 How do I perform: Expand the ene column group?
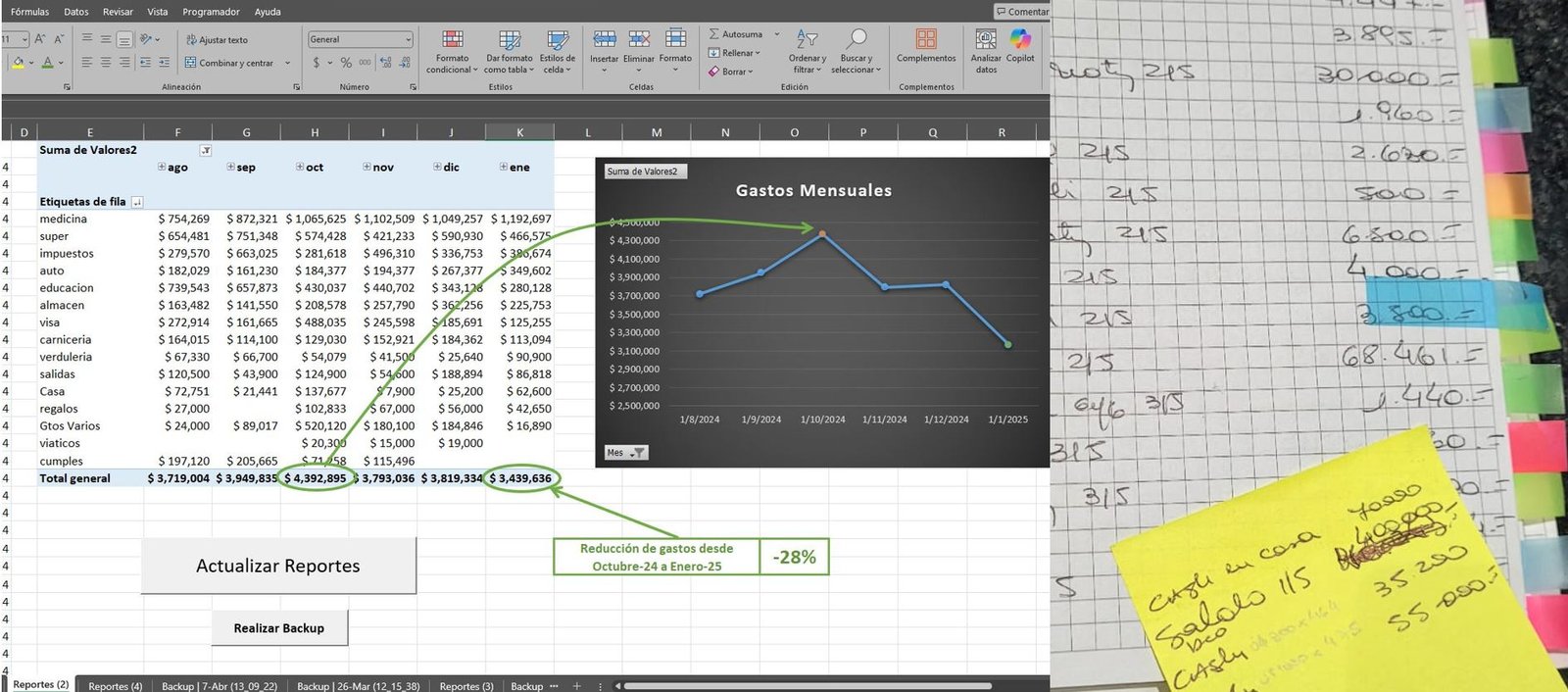(504, 168)
